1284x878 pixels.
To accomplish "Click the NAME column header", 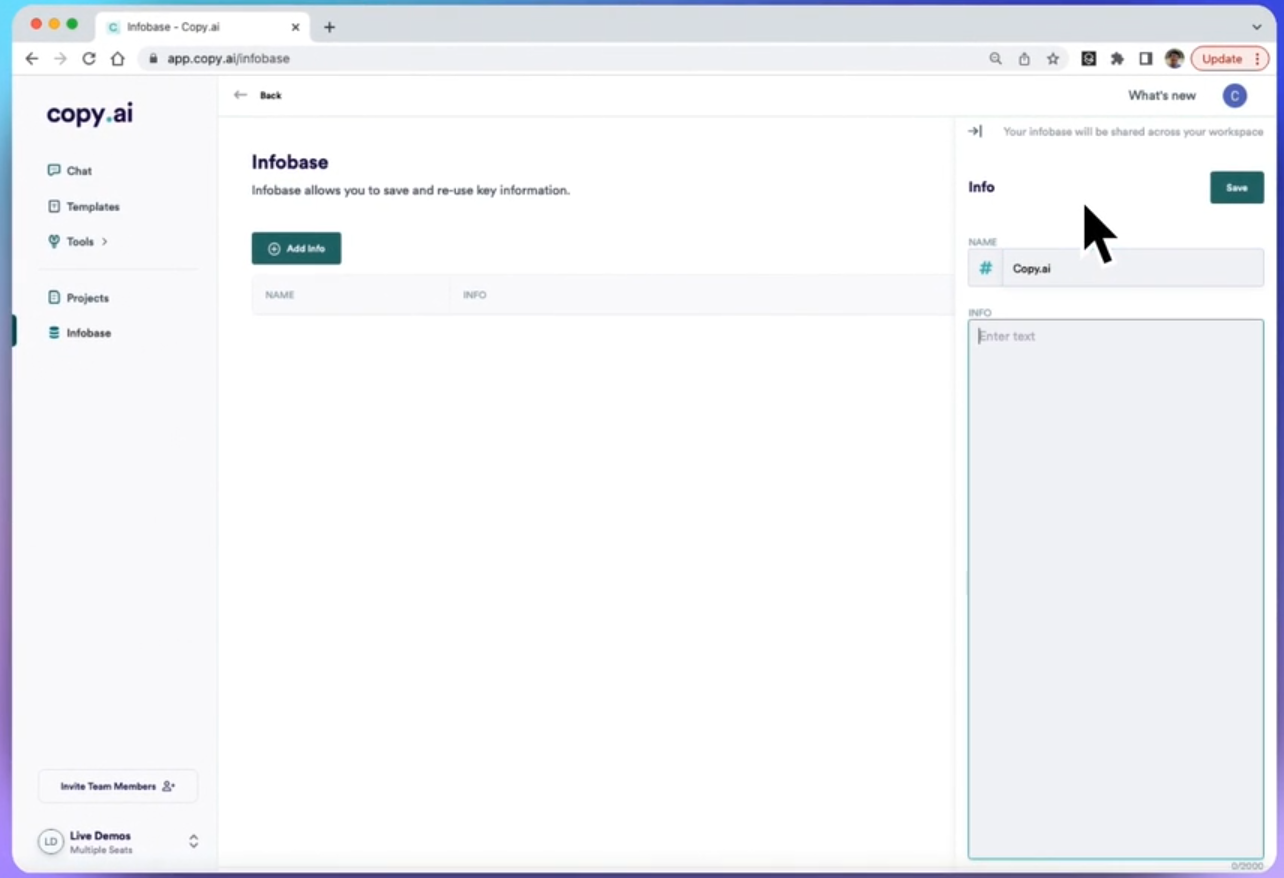I will 280,295.
